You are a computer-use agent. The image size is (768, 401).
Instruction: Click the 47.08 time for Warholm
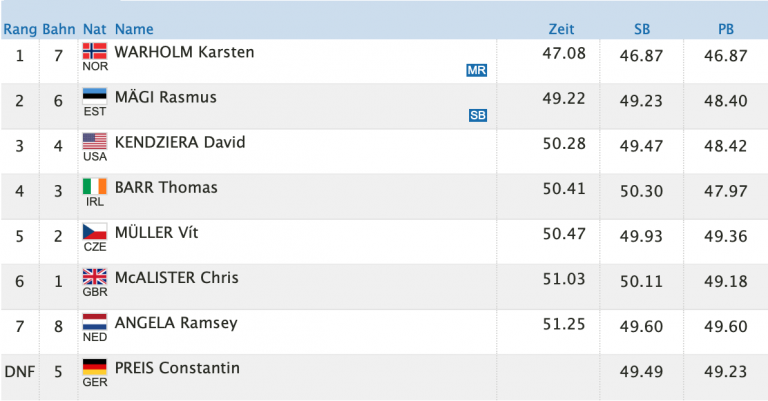point(564,53)
